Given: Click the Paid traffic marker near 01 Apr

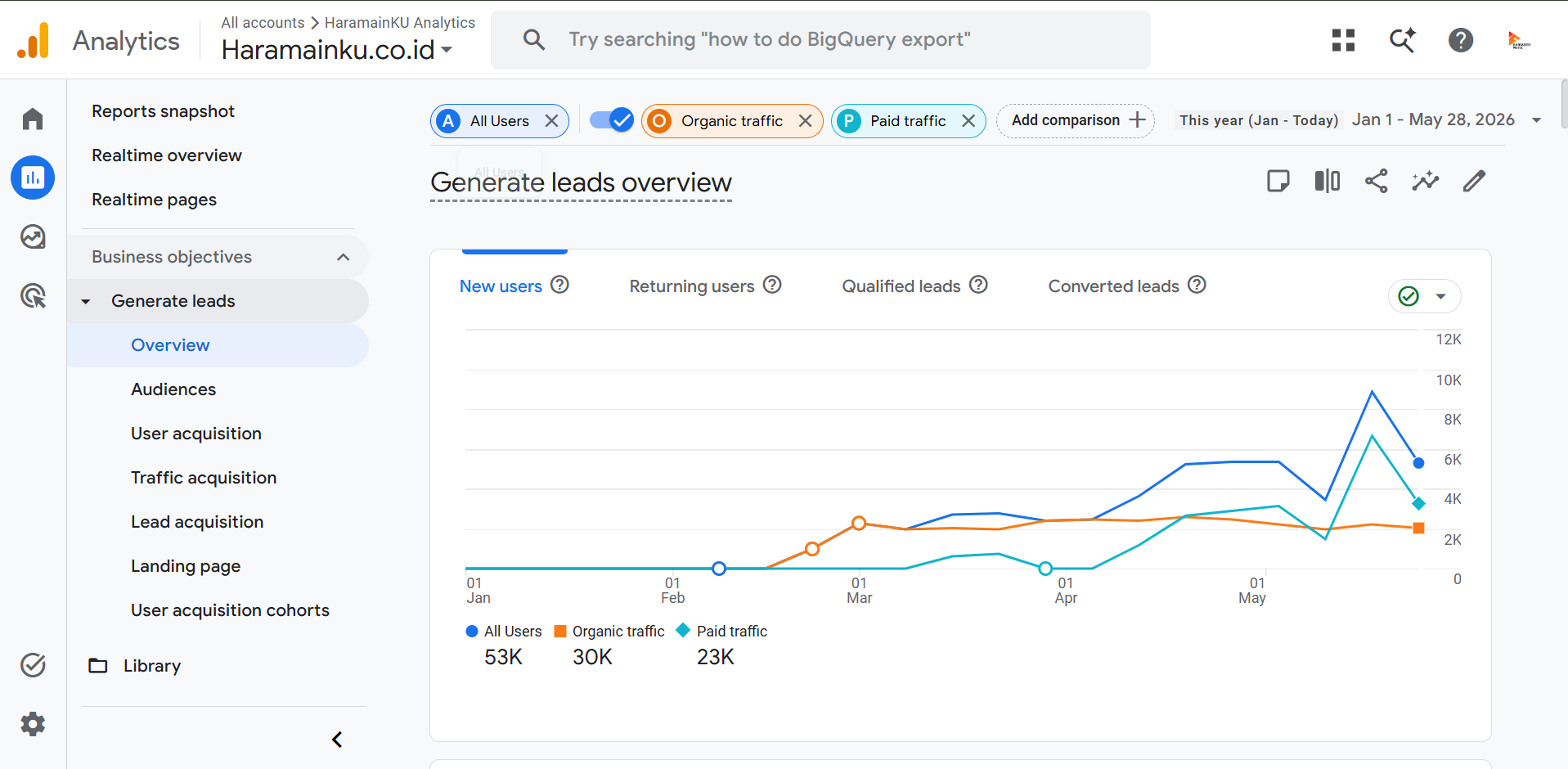Looking at the screenshot, I should coord(1045,569).
